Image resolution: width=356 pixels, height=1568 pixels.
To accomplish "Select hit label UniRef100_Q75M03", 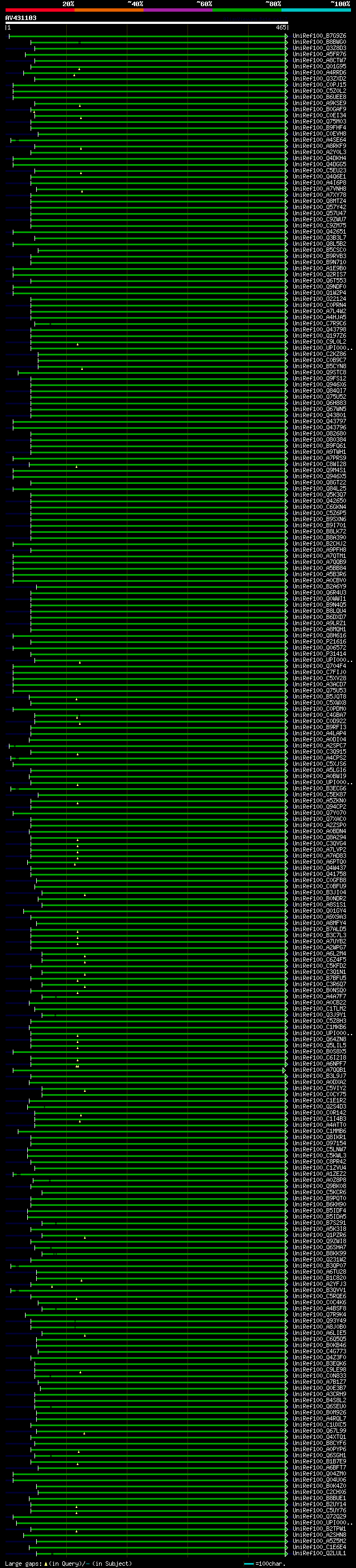I will (319, 122).
